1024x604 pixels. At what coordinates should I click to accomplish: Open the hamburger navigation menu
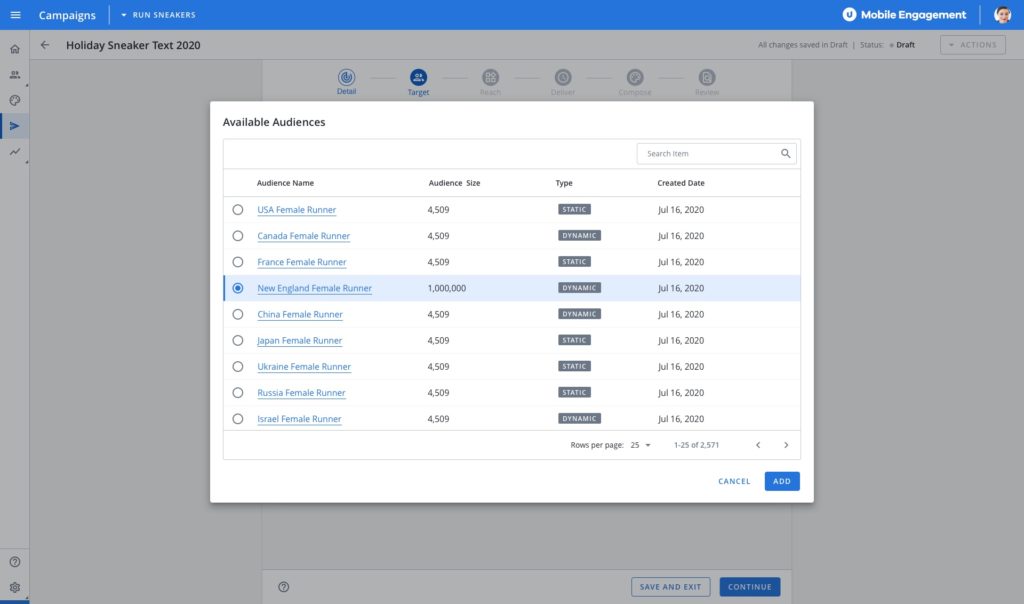(x=15, y=15)
